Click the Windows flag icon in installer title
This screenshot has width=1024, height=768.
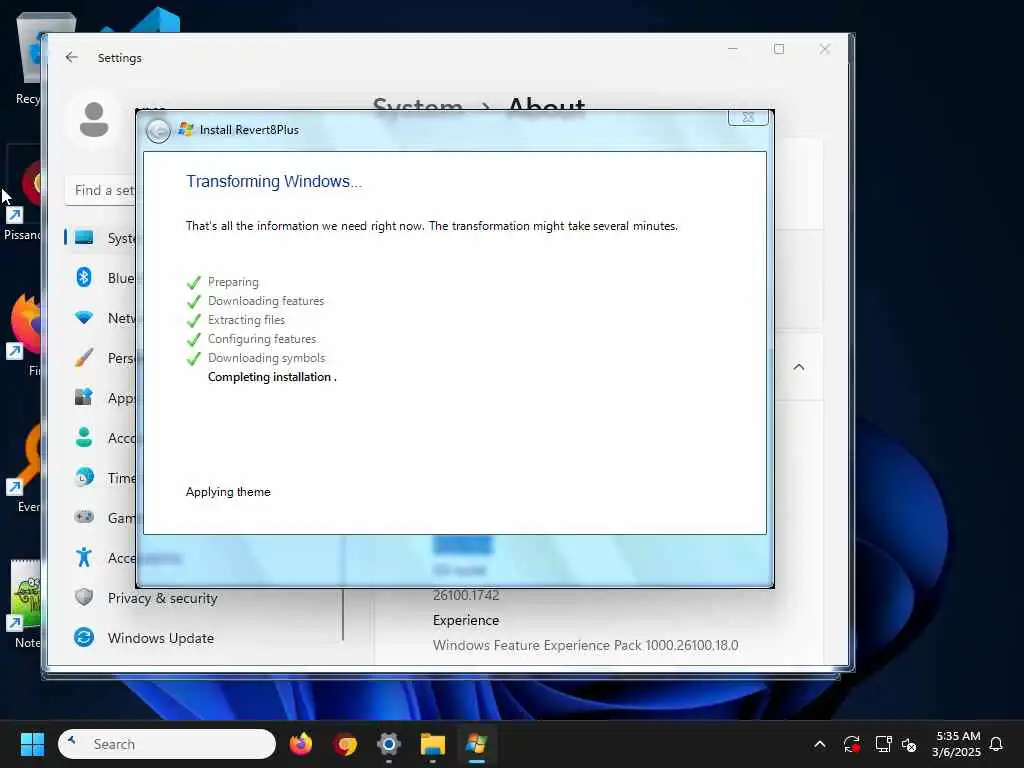pyautogui.click(x=186, y=129)
